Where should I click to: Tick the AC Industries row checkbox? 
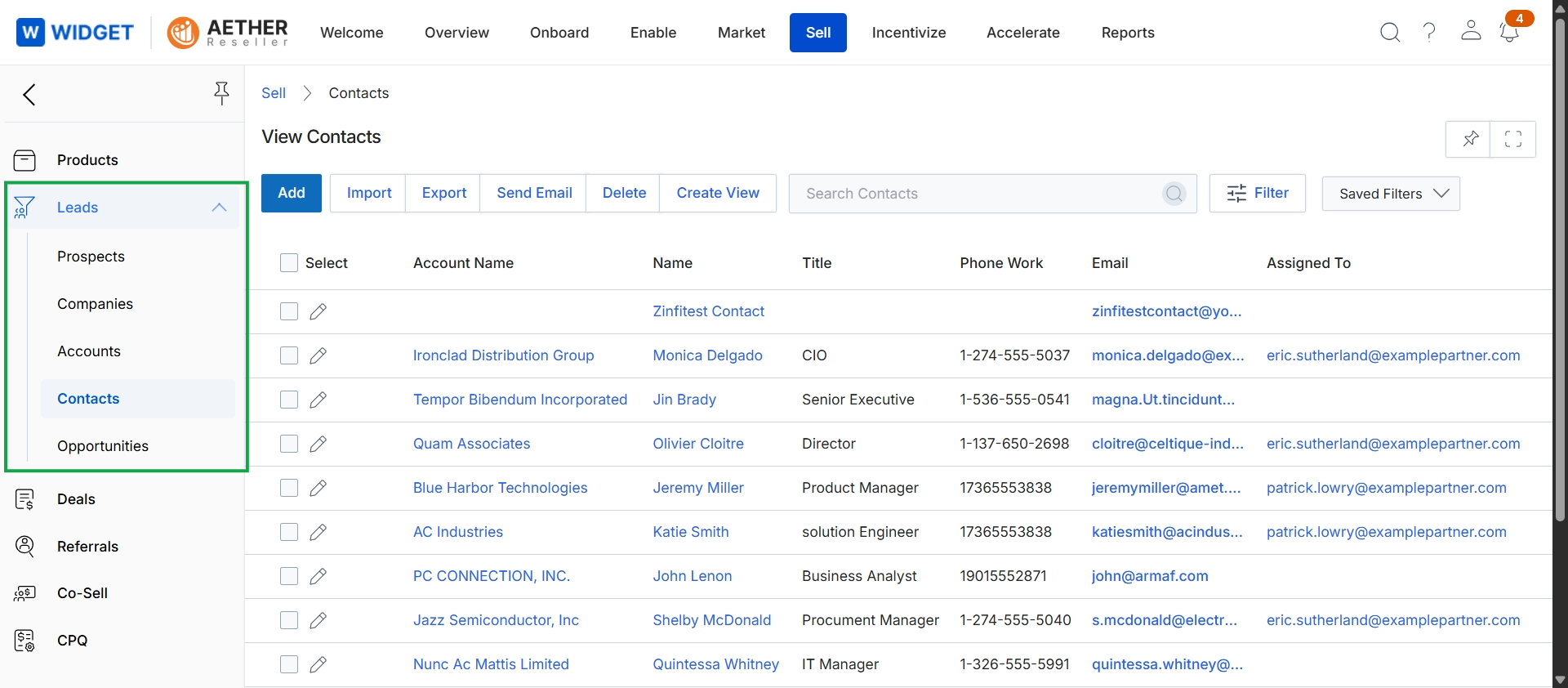(289, 532)
